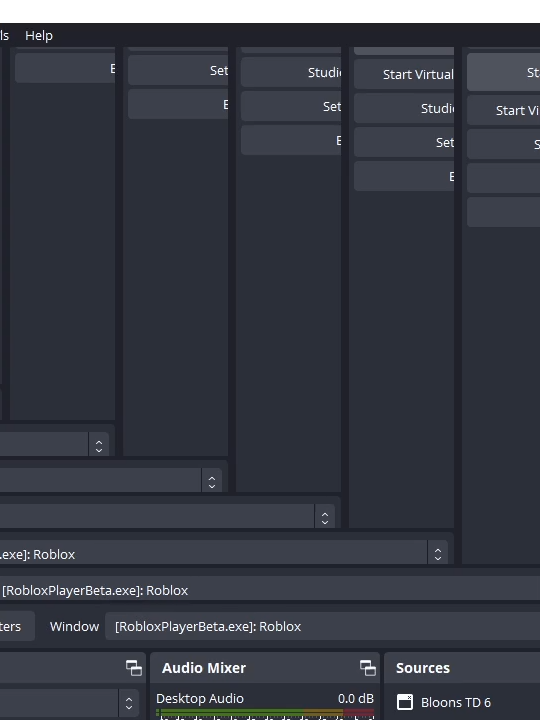Viewport: 540px width, 720px height.
Task: Click the highlighted St button
Action: [504, 72]
